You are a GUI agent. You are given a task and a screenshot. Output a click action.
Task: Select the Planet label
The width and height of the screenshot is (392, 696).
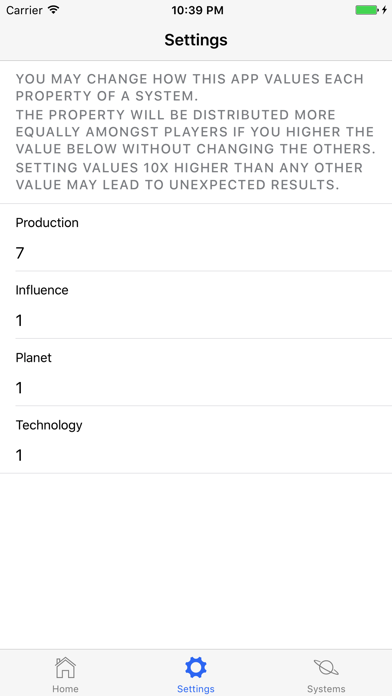click(x=34, y=358)
